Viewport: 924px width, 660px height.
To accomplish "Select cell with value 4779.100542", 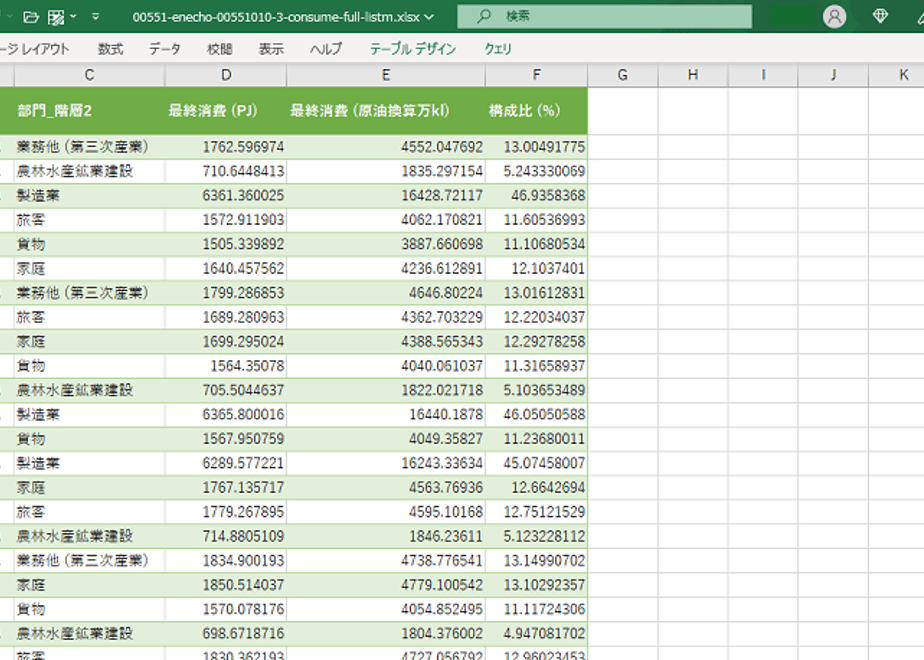I will pos(386,585).
